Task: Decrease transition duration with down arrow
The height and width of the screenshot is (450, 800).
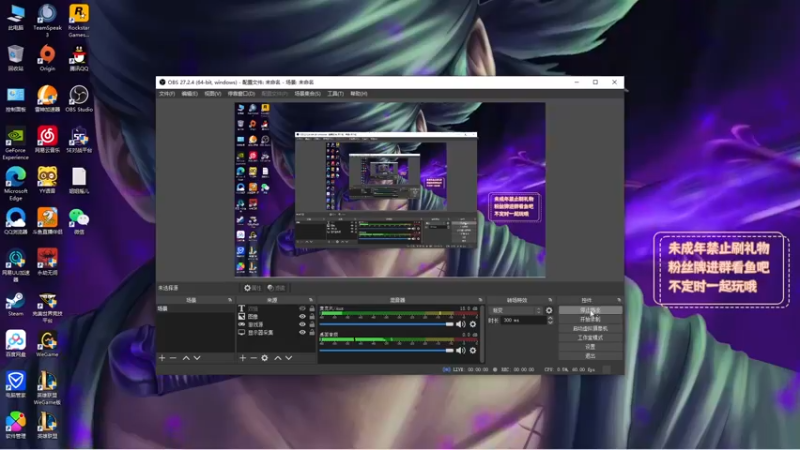Action: click(x=550, y=322)
